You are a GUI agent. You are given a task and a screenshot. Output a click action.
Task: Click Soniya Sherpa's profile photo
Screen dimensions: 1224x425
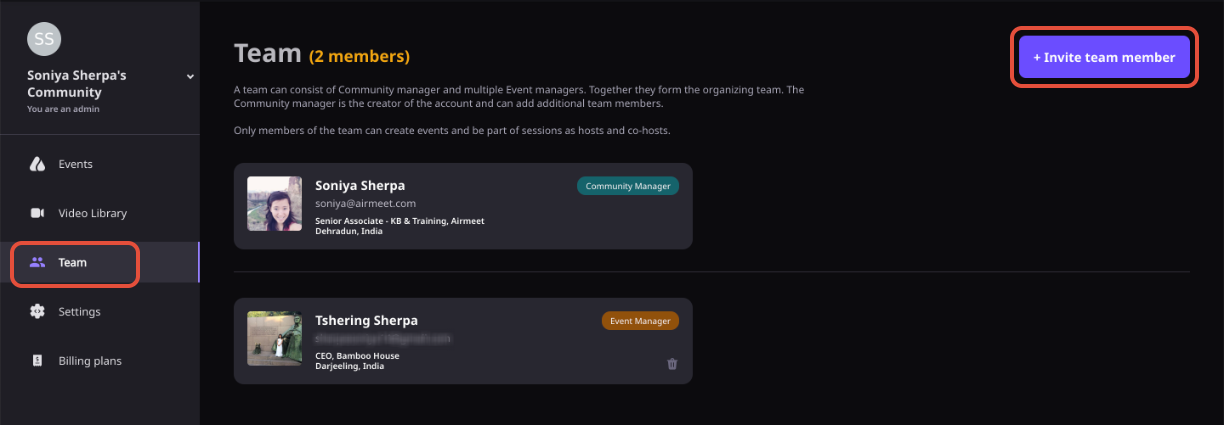[x=275, y=204]
